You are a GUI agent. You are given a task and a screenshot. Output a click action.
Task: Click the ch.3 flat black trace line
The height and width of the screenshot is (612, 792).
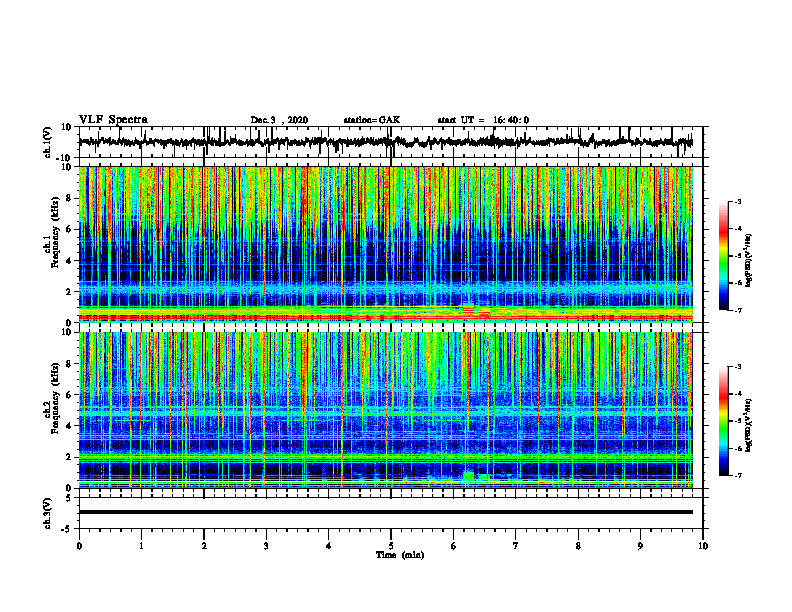click(x=386, y=512)
